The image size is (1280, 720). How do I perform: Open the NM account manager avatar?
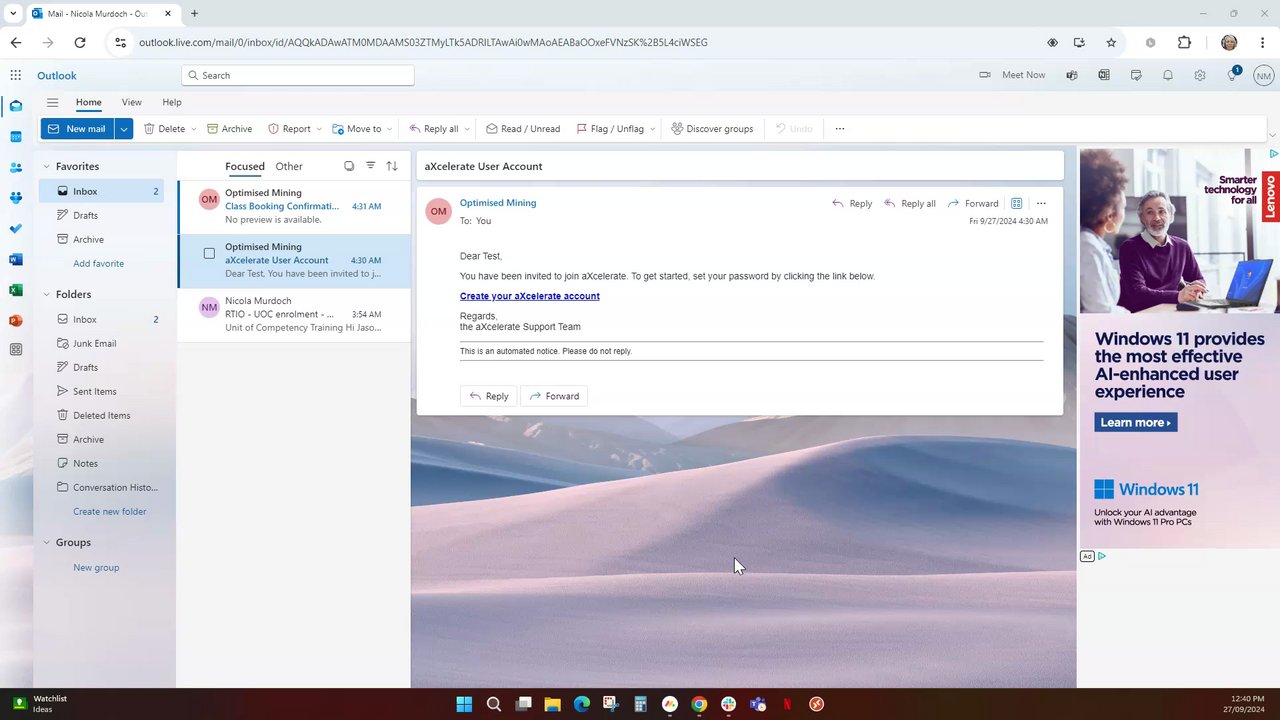tap(1264, 76)
